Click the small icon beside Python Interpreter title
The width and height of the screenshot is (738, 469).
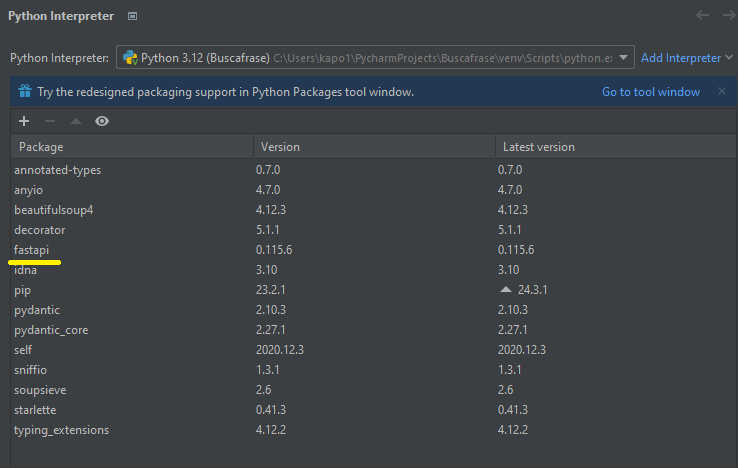coord(132,16)
